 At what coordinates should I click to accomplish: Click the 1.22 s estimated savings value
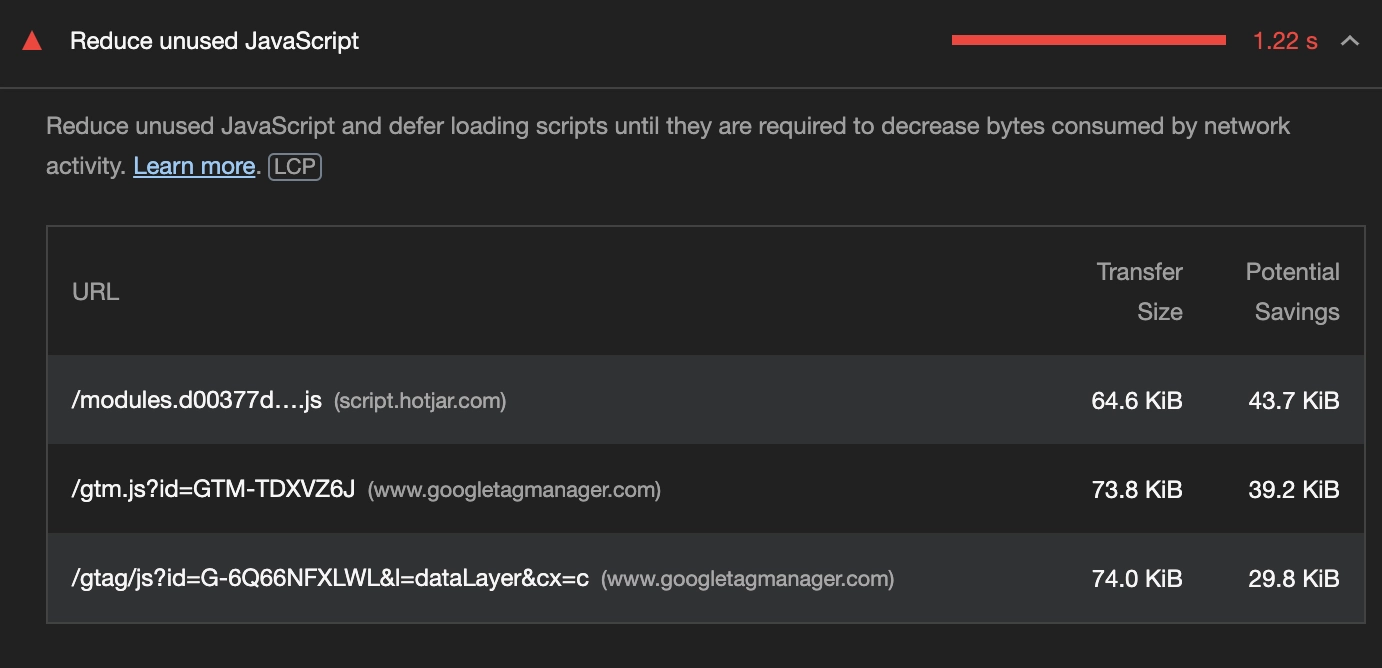(1285, 41)
